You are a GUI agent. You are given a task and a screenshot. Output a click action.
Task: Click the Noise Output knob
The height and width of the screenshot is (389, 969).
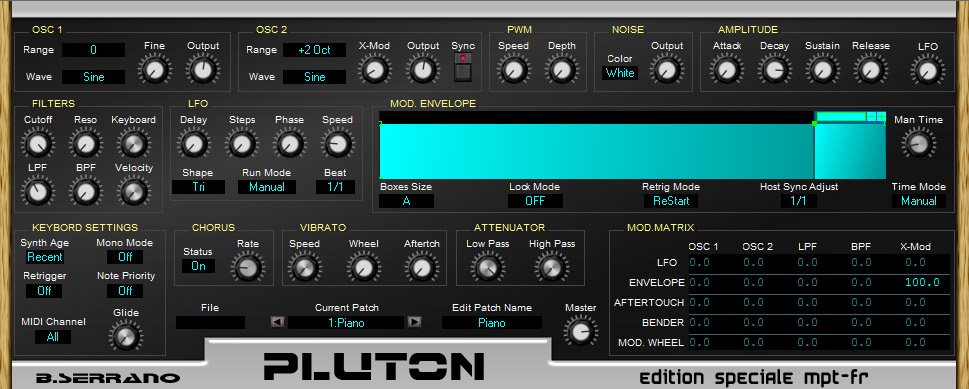pyautogui.click(x=666, y=69)
